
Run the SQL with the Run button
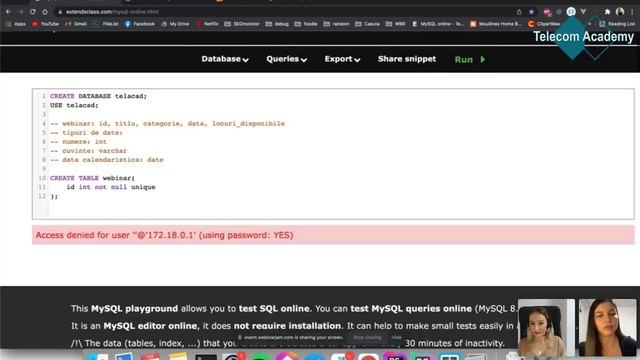click(x=470, y=60)
